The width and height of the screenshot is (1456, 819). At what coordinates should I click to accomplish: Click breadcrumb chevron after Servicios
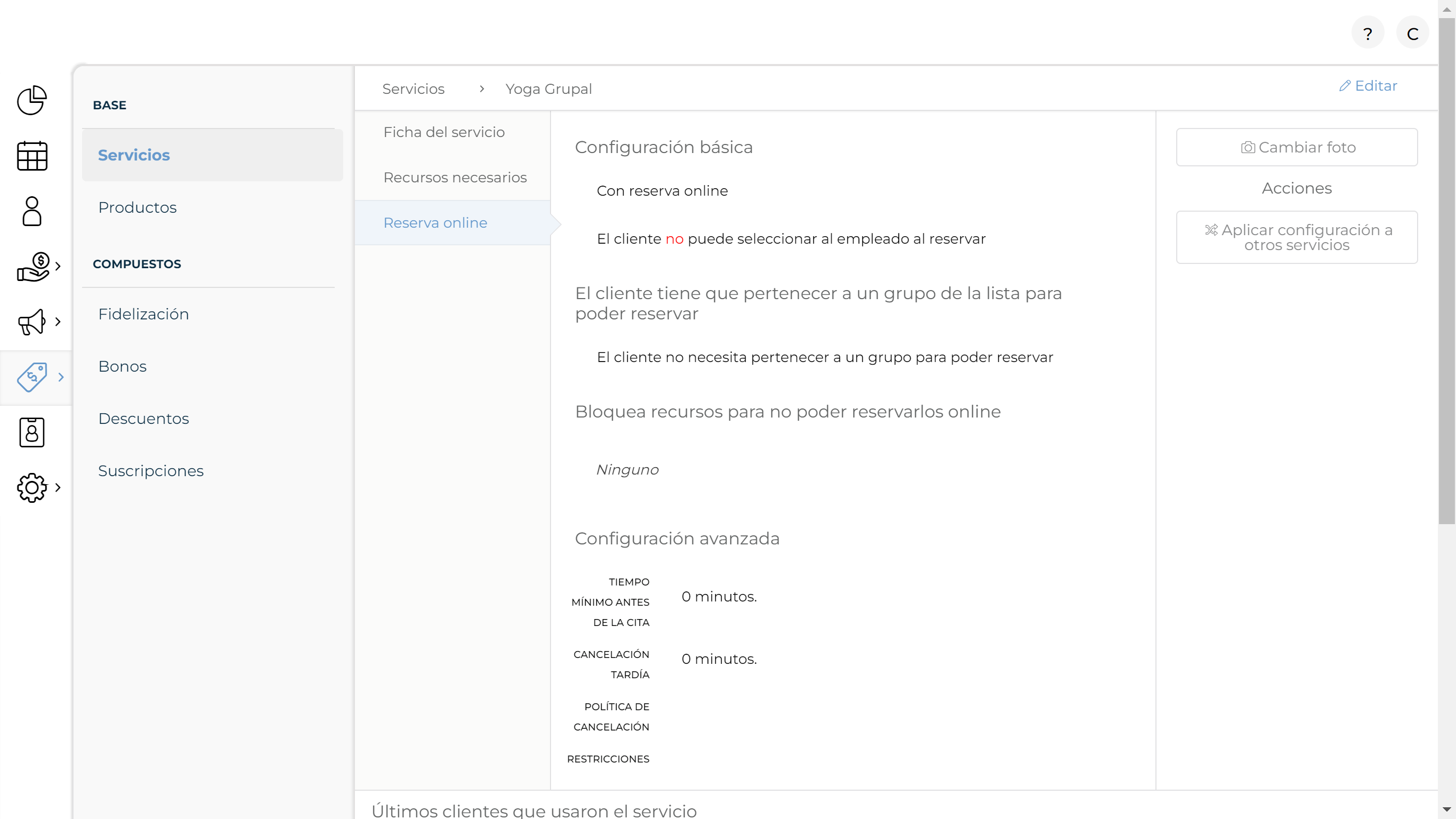(482, 89)
